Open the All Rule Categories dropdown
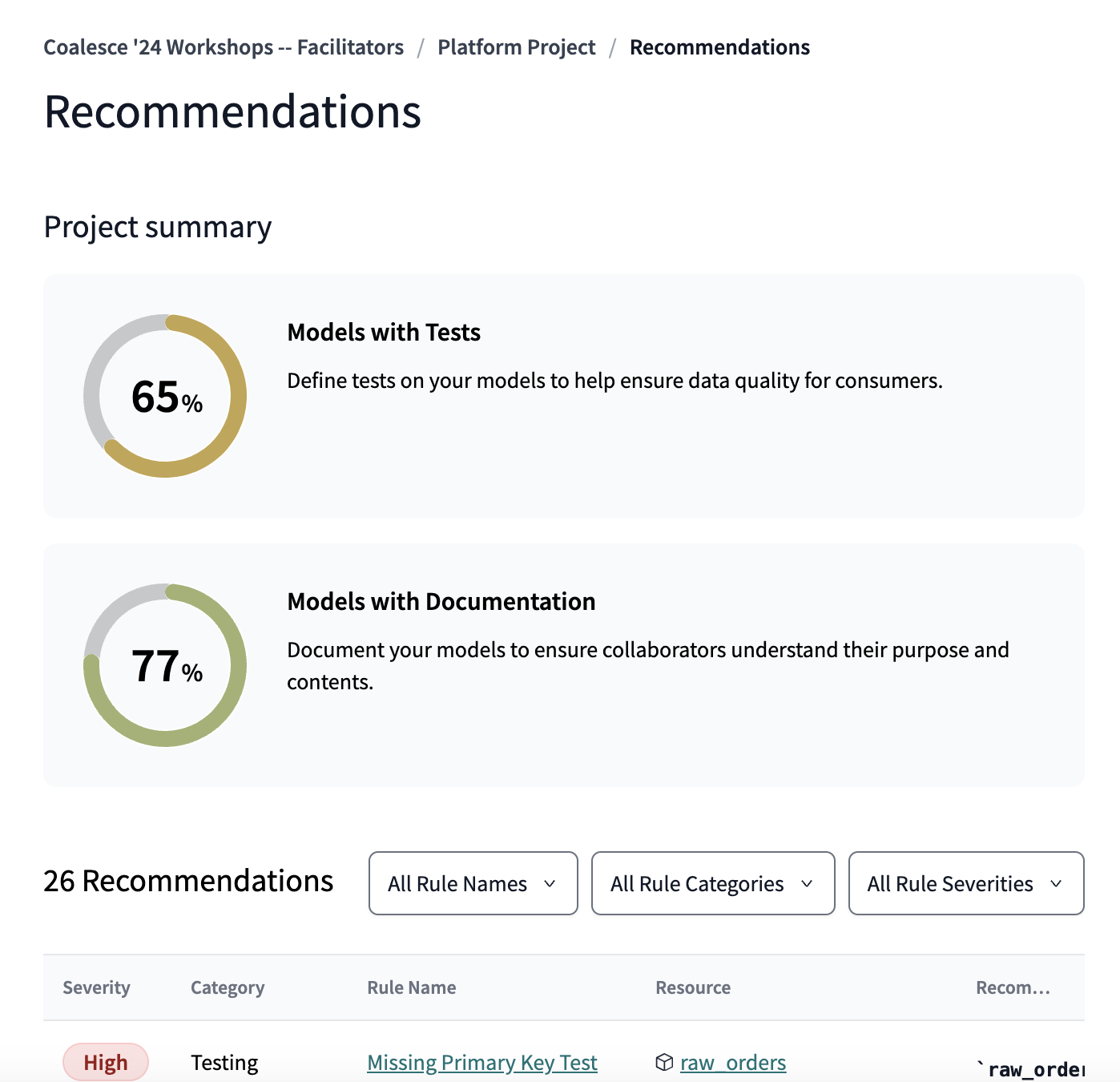 tap(712, 883)
